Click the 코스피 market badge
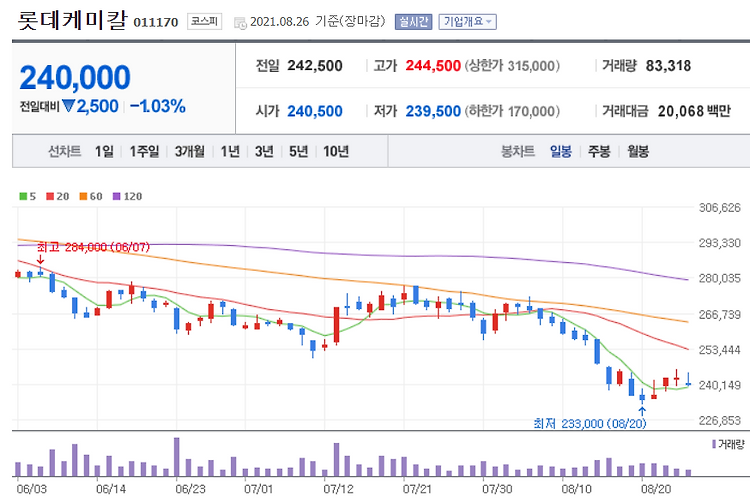The height and width of the screenshot is (502, 750). click(x=204, y=22)
